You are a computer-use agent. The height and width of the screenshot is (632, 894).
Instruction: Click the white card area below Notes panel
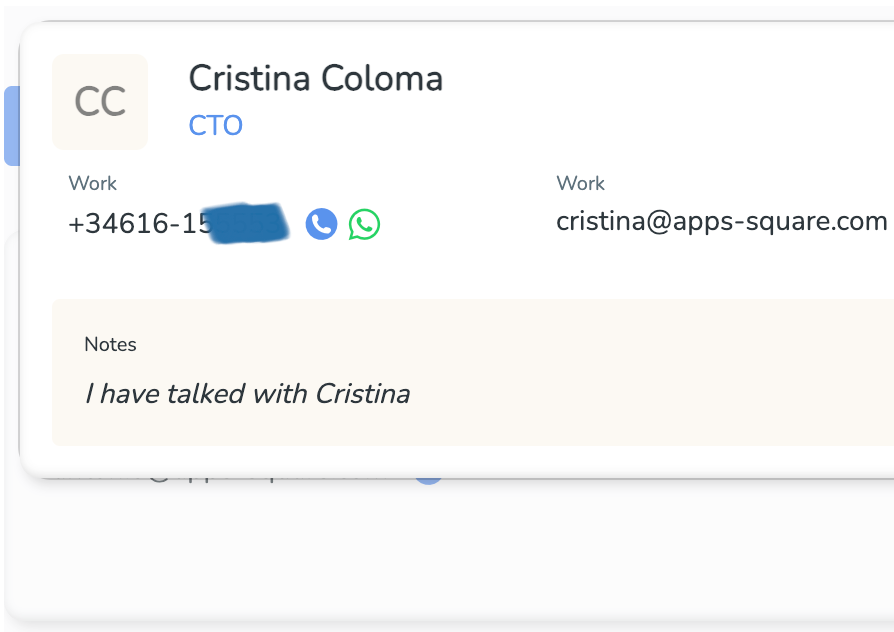[x=456, y=461]
